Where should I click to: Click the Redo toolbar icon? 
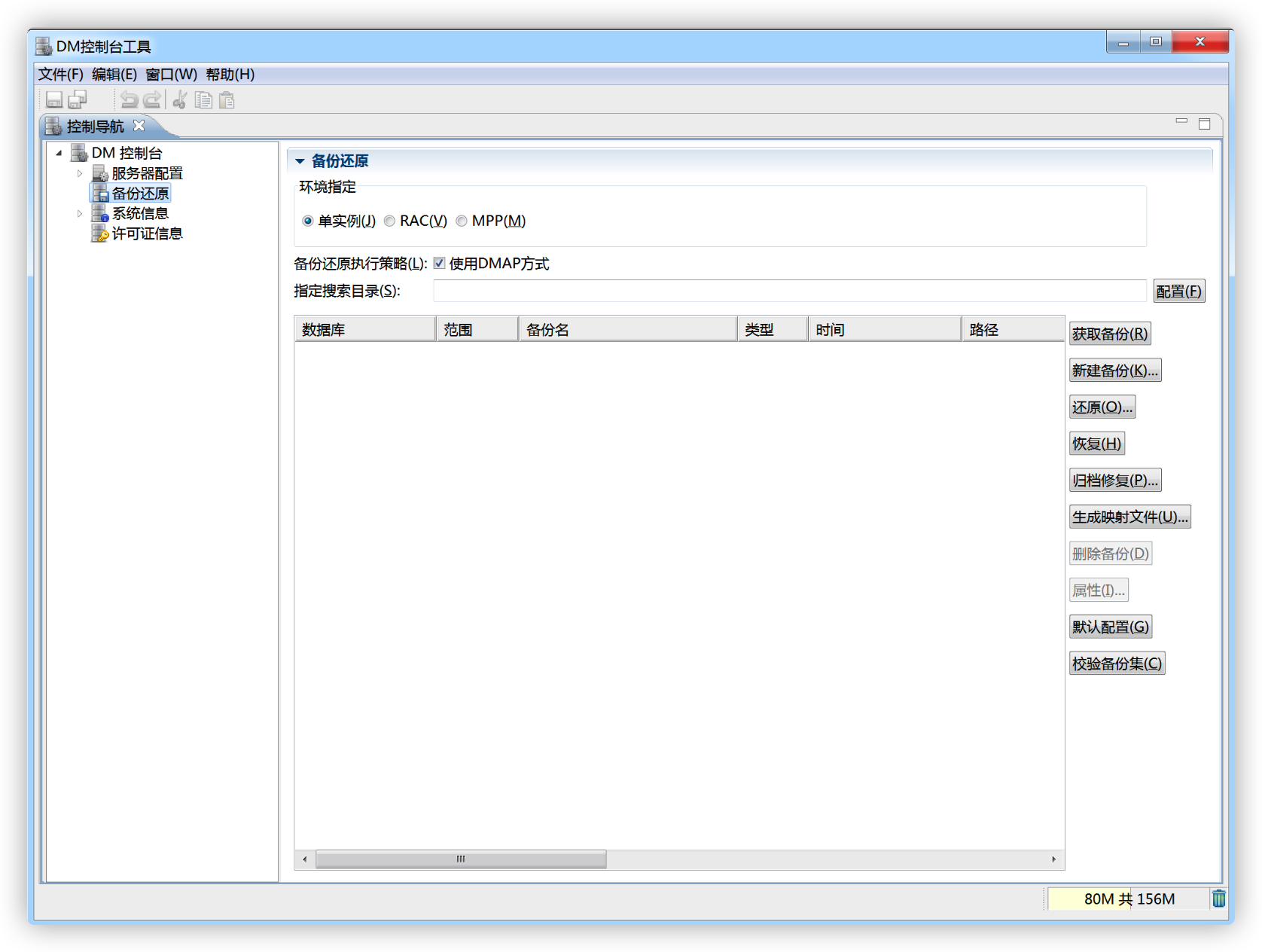click(152, 99)
